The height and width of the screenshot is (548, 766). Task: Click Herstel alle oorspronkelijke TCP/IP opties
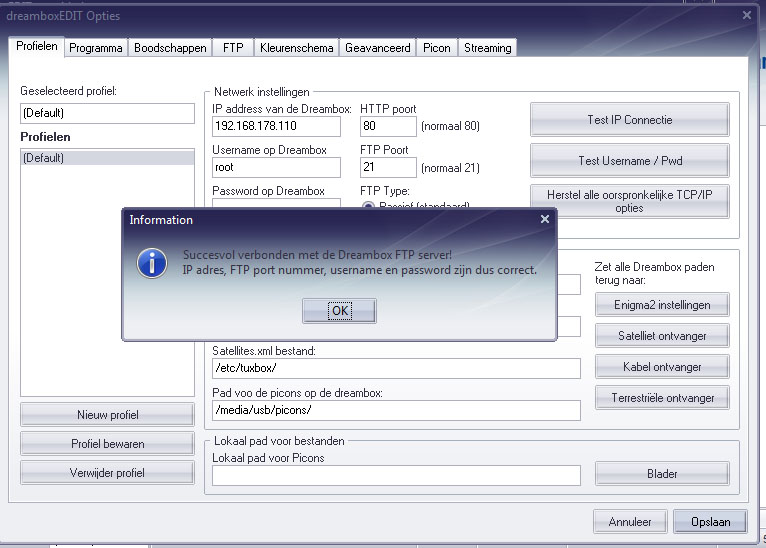coord(630,201)
